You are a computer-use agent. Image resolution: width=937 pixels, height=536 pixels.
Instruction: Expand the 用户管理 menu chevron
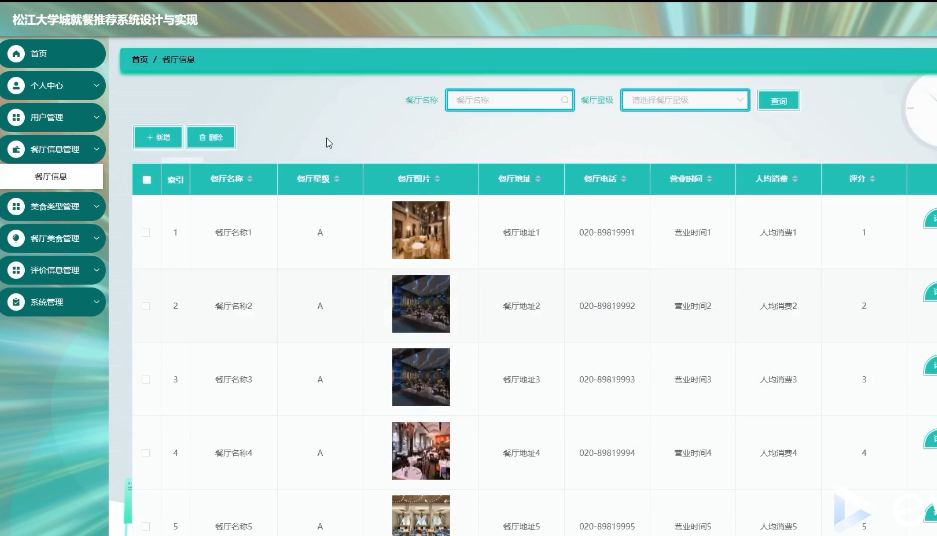pos(96,117)
